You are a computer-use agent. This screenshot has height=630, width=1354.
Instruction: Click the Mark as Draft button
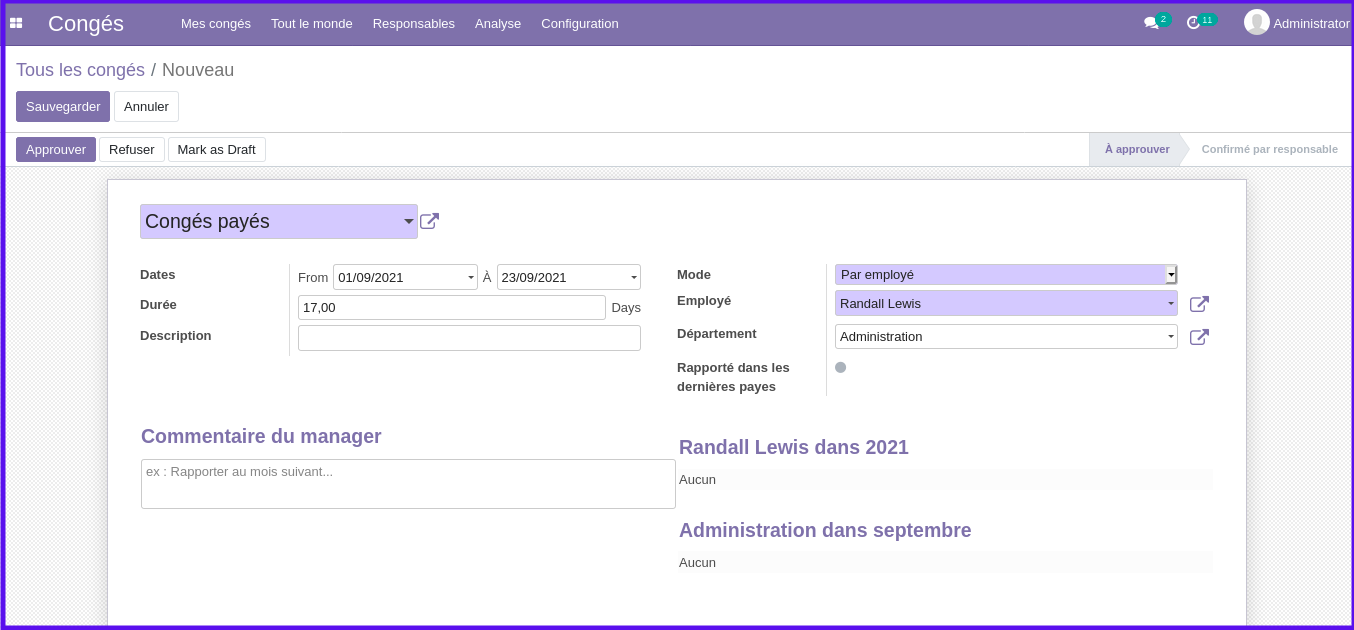[217, 149]
